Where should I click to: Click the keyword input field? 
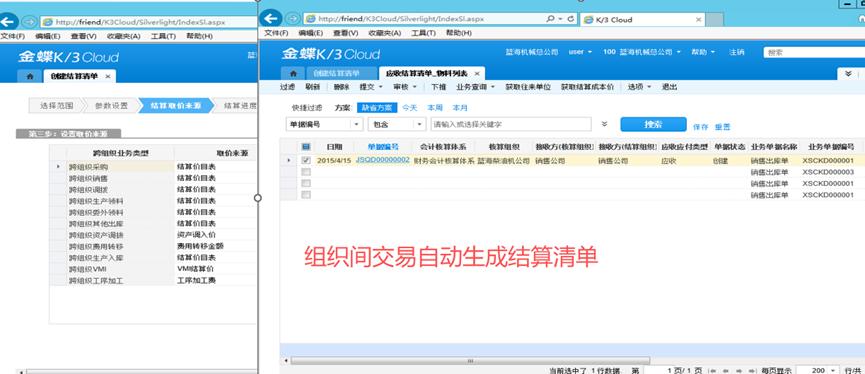511,125
